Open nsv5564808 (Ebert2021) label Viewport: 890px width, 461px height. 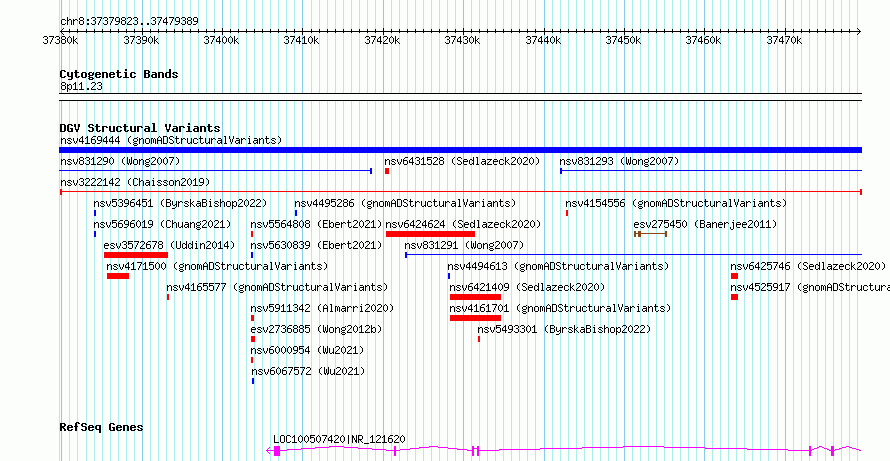[x=316, y=224]
